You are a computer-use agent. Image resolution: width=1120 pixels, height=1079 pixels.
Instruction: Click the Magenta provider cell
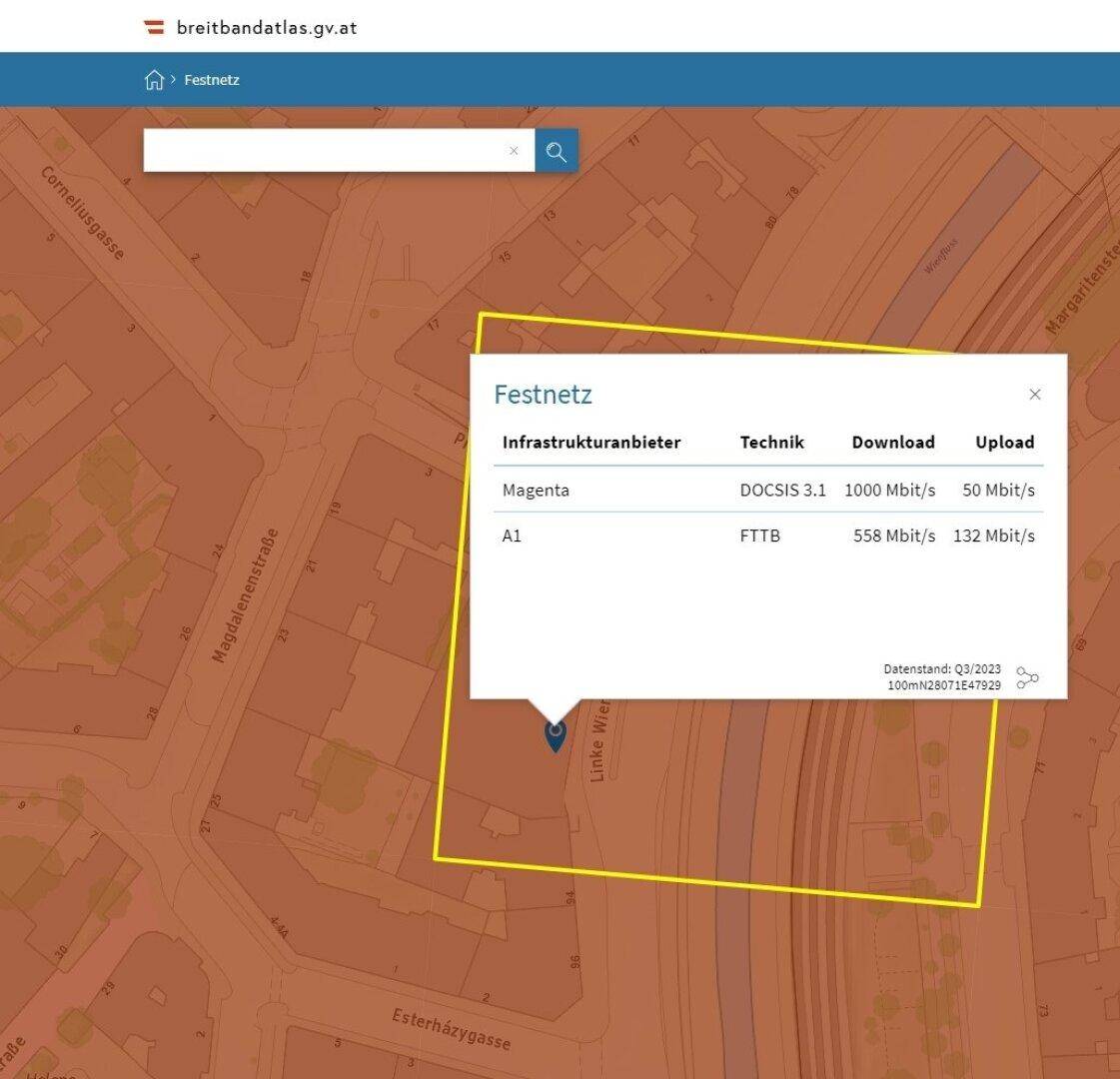536,490
